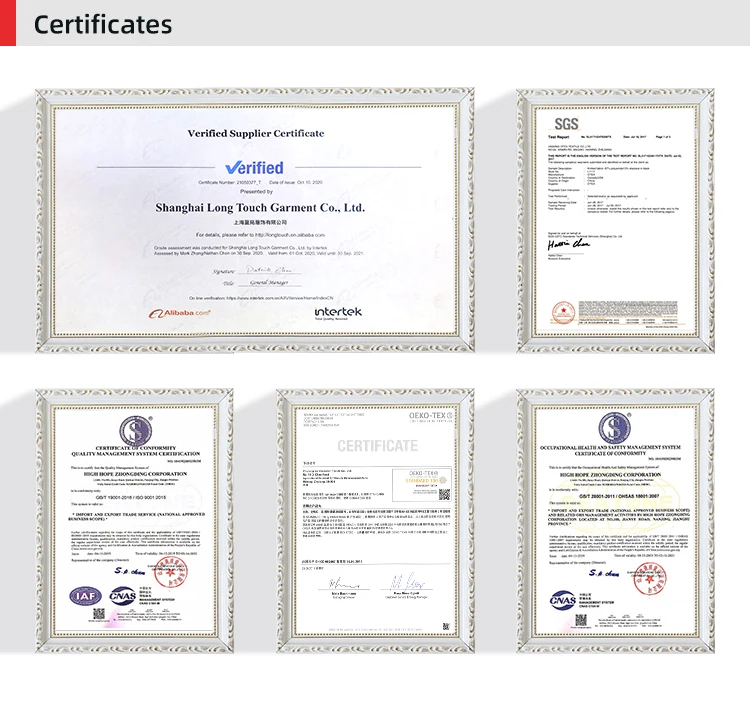750x716 pixels.
Task: Click the signature on SGS report
Action: pos(568,245)
